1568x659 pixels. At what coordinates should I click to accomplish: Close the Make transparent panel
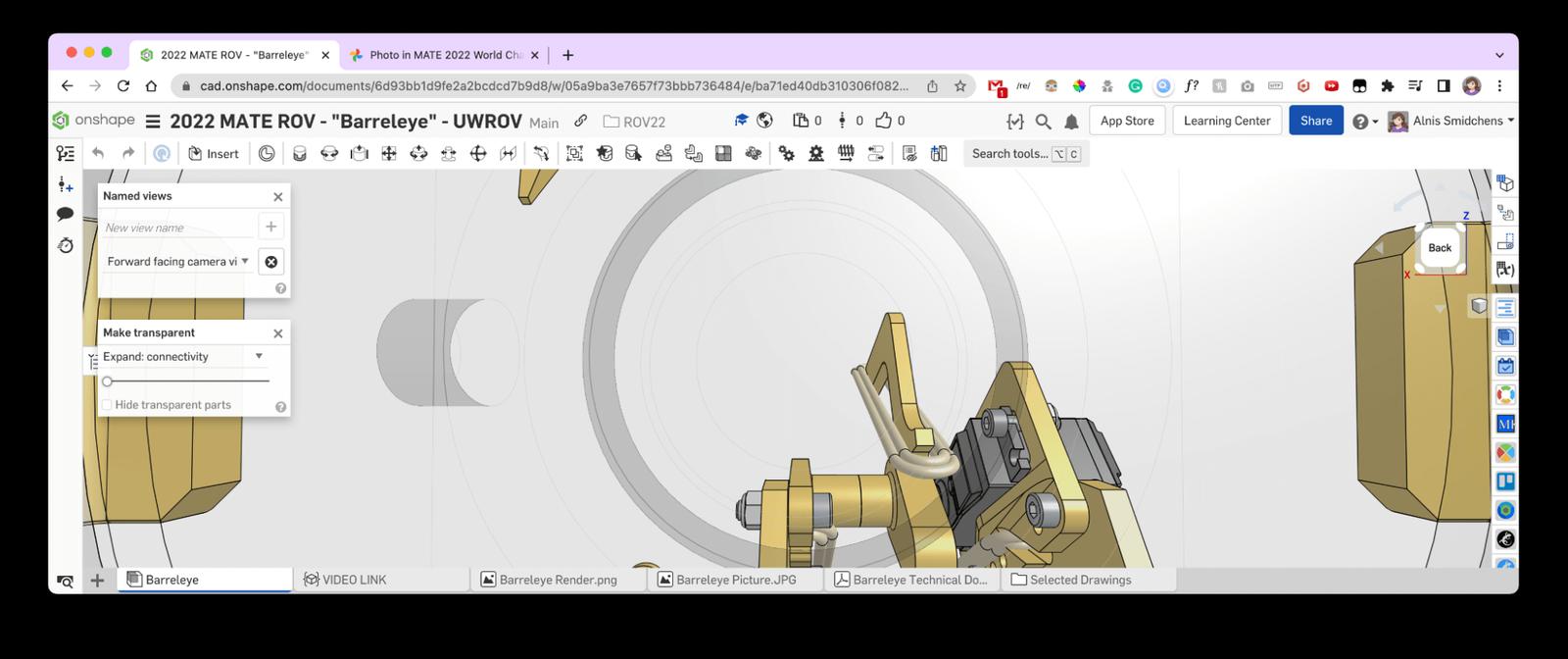[277, 333]
